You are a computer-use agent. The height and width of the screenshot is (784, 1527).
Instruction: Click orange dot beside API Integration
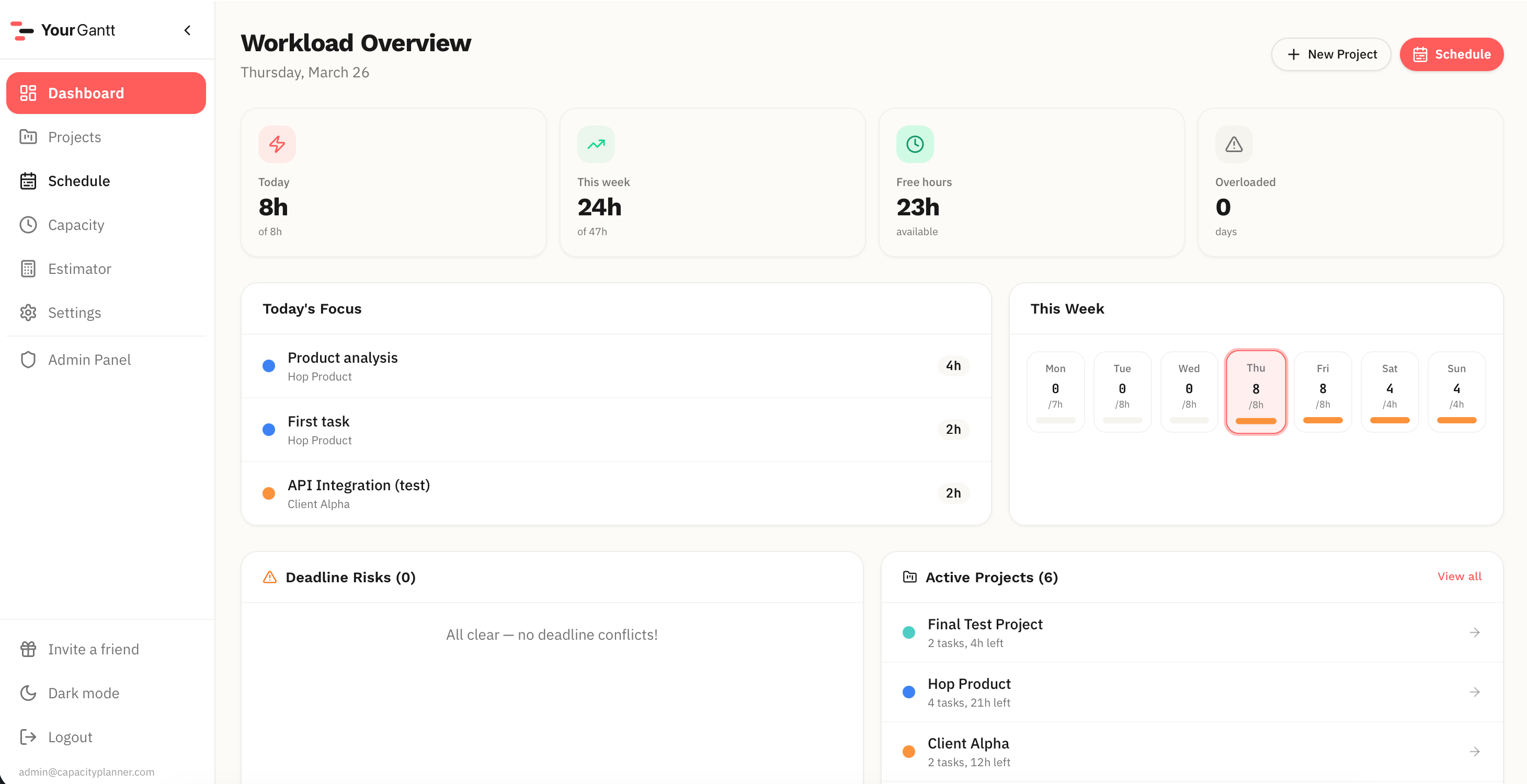click(268, 493)
